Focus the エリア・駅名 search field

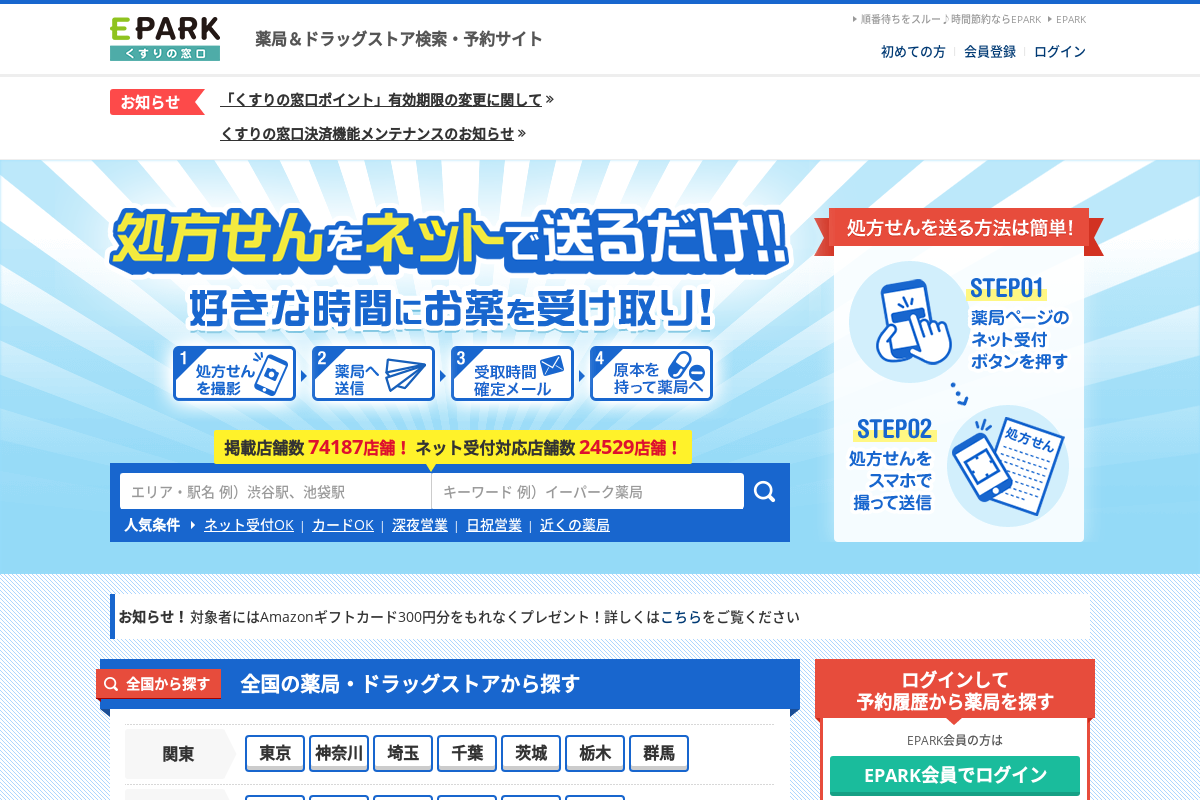(276, 491)
